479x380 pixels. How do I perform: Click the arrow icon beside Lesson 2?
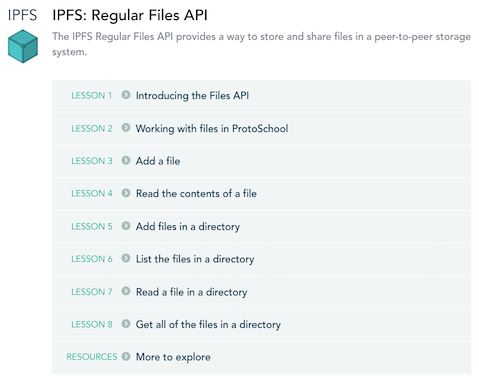(126, 128)
